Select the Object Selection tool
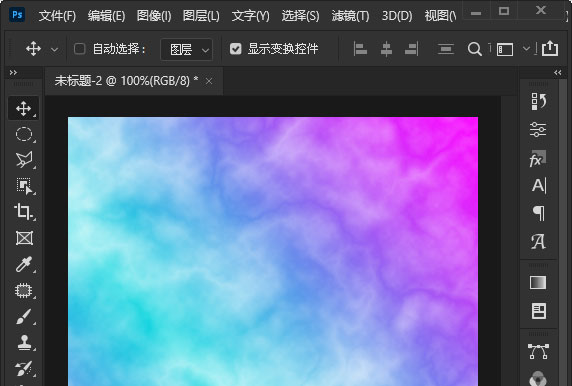Viewport: 572px width, 386px height. pos(24,186)
